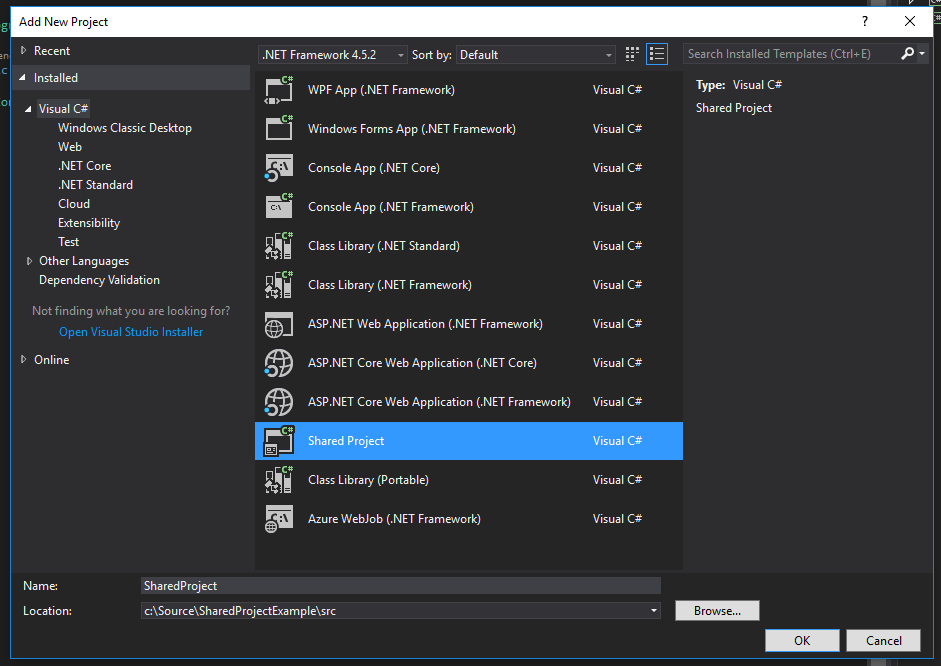Collapse the Installed section
The image size is (941, 666).
[x=23, y=77]
